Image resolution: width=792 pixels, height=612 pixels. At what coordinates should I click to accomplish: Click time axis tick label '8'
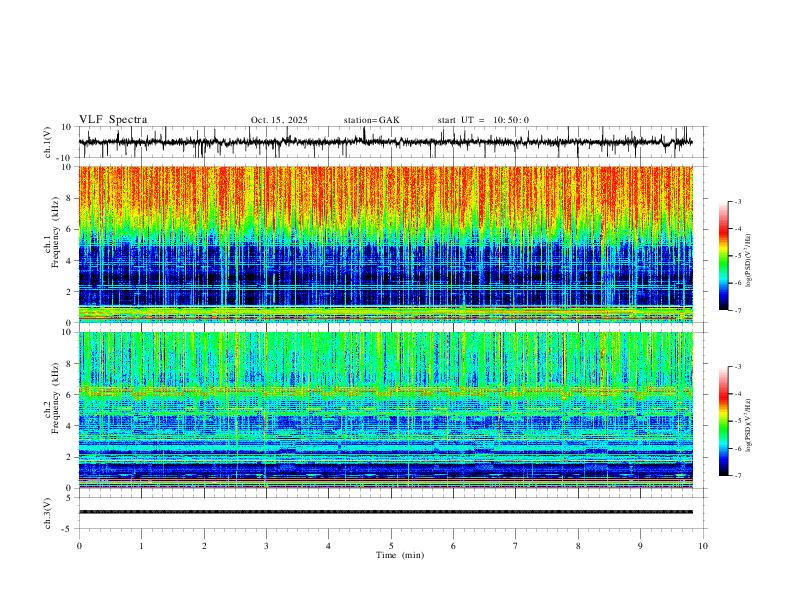click(578, 546)
